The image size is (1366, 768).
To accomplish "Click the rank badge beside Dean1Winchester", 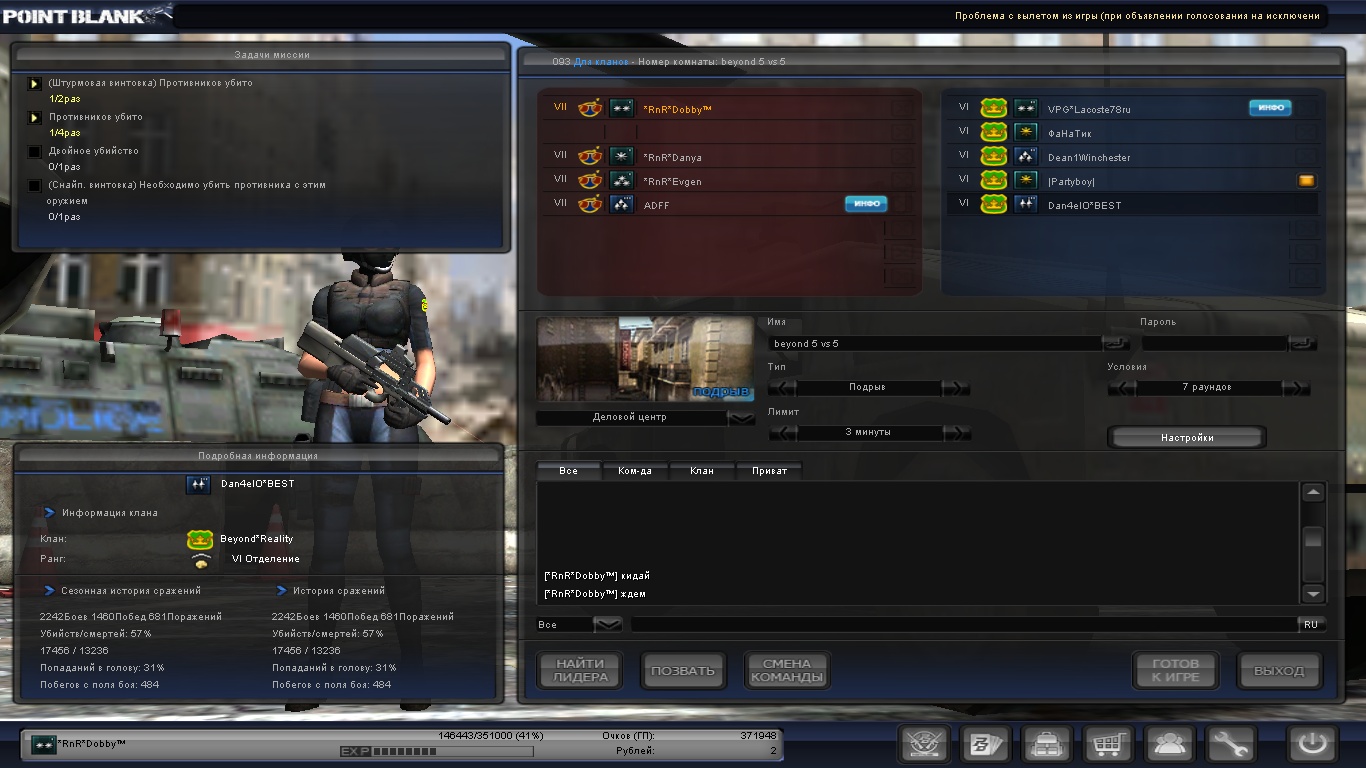I will tap(1025, 156).
